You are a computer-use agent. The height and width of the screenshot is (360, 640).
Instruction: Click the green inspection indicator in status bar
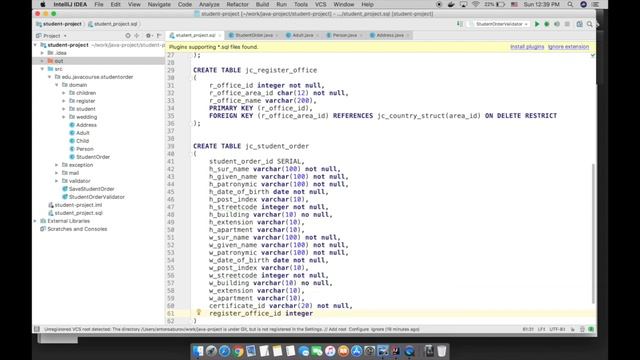pos(591,329)
